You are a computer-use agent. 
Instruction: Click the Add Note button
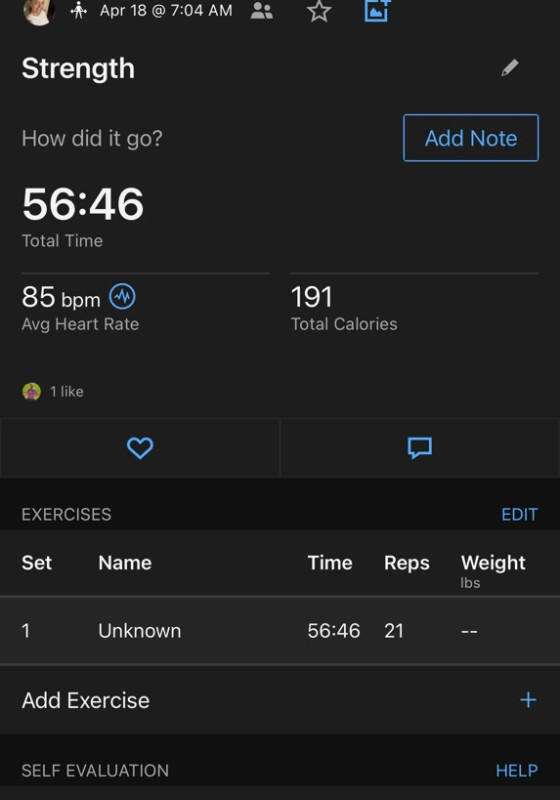(x=471, y=138)
